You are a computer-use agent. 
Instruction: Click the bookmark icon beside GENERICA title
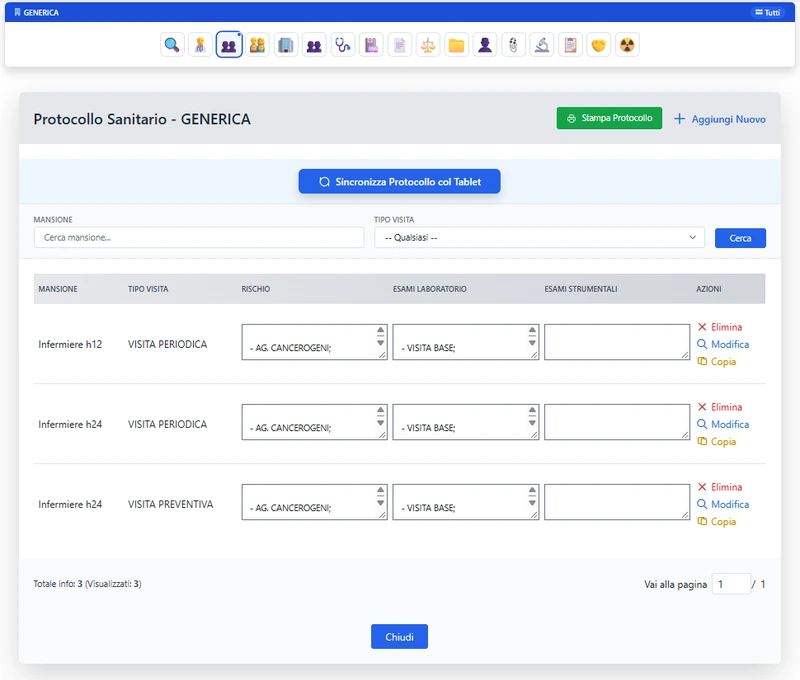[17, 12]
